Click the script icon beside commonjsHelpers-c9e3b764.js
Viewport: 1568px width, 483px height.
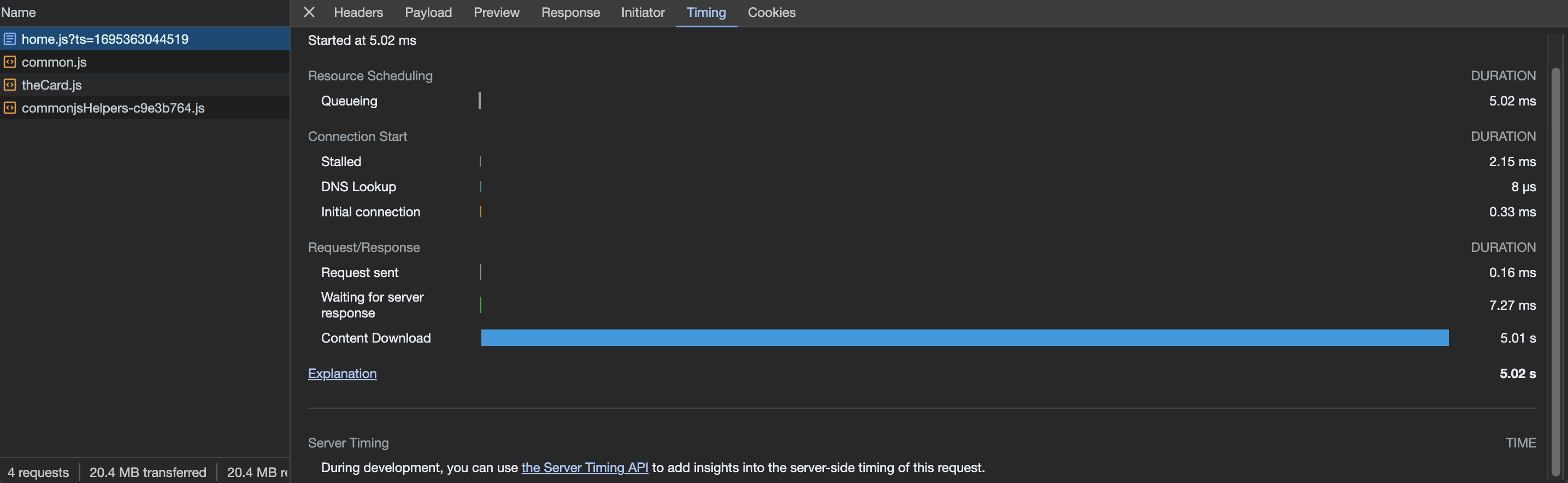[x=9, y=108]
